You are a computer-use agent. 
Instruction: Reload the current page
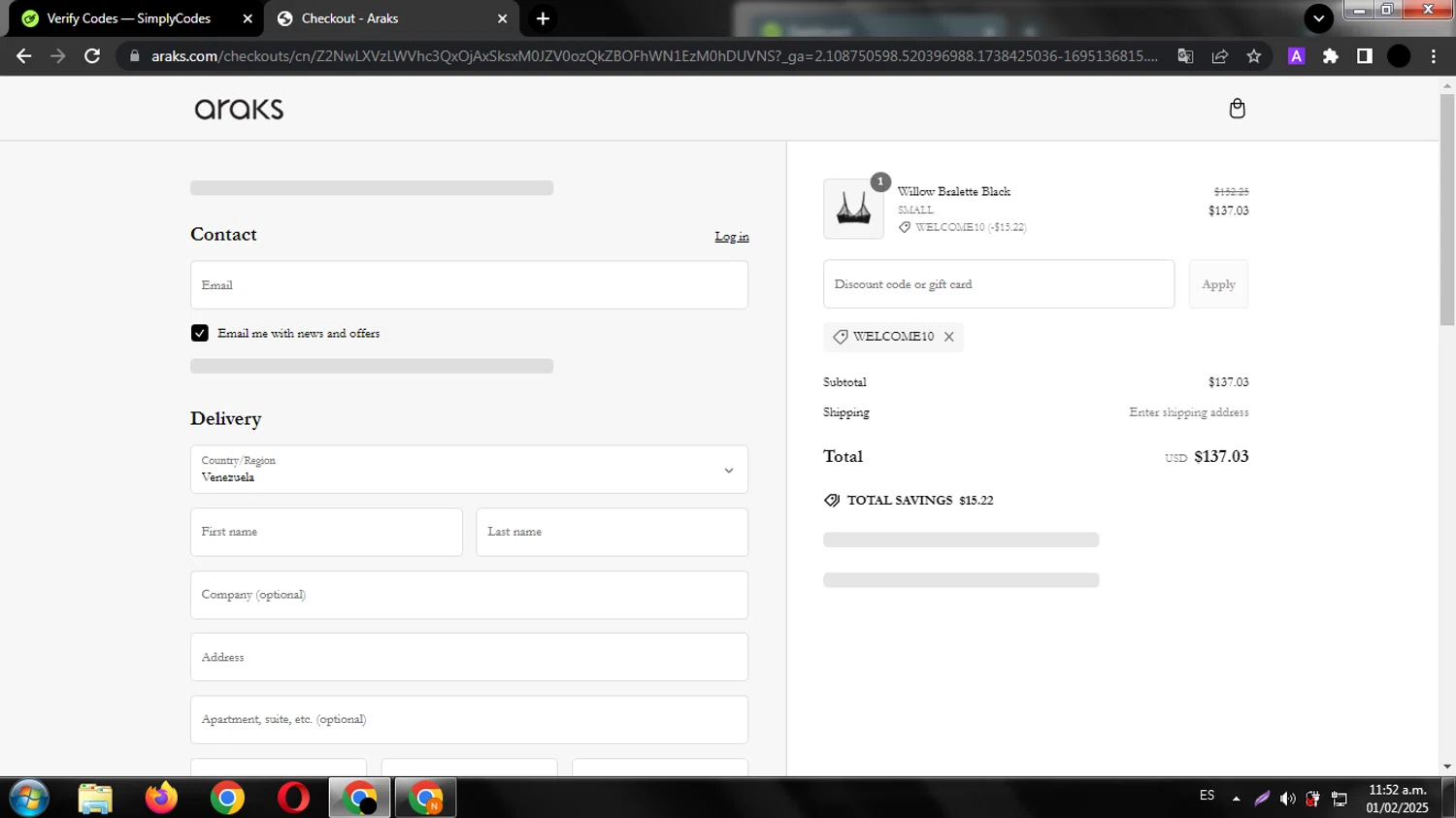coord(92,56)
